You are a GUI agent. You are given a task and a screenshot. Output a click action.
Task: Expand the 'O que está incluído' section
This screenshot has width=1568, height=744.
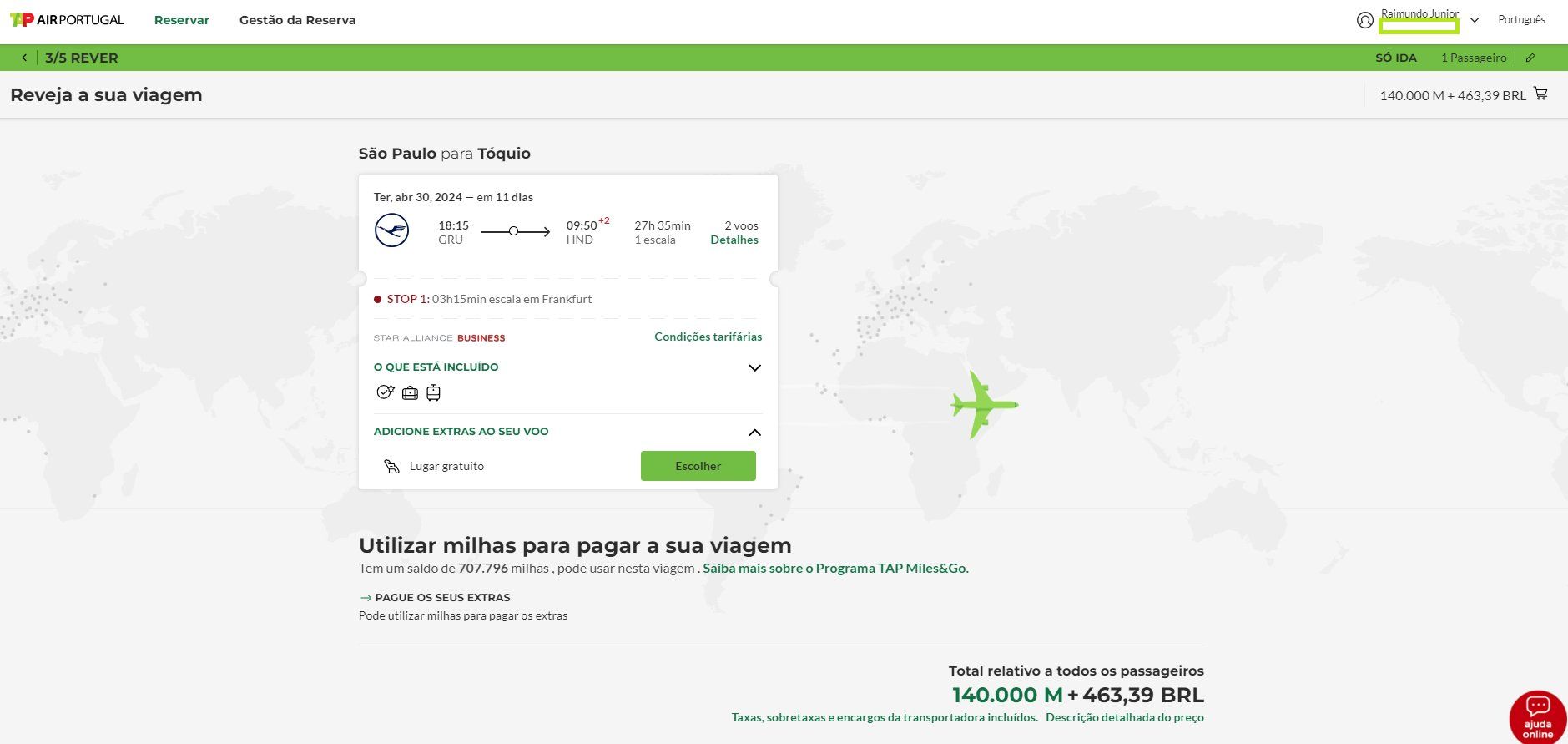coord(754,367)
